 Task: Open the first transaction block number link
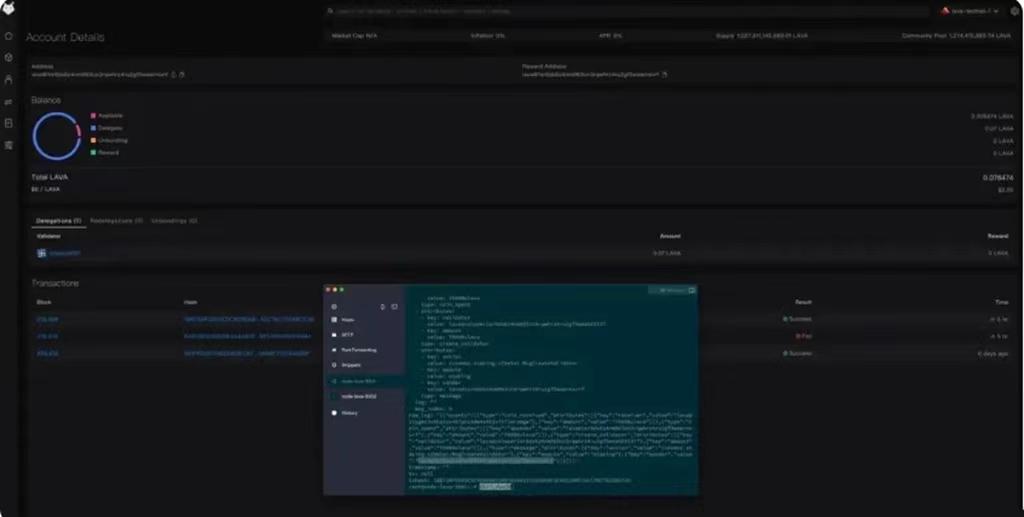coord(47,319)
